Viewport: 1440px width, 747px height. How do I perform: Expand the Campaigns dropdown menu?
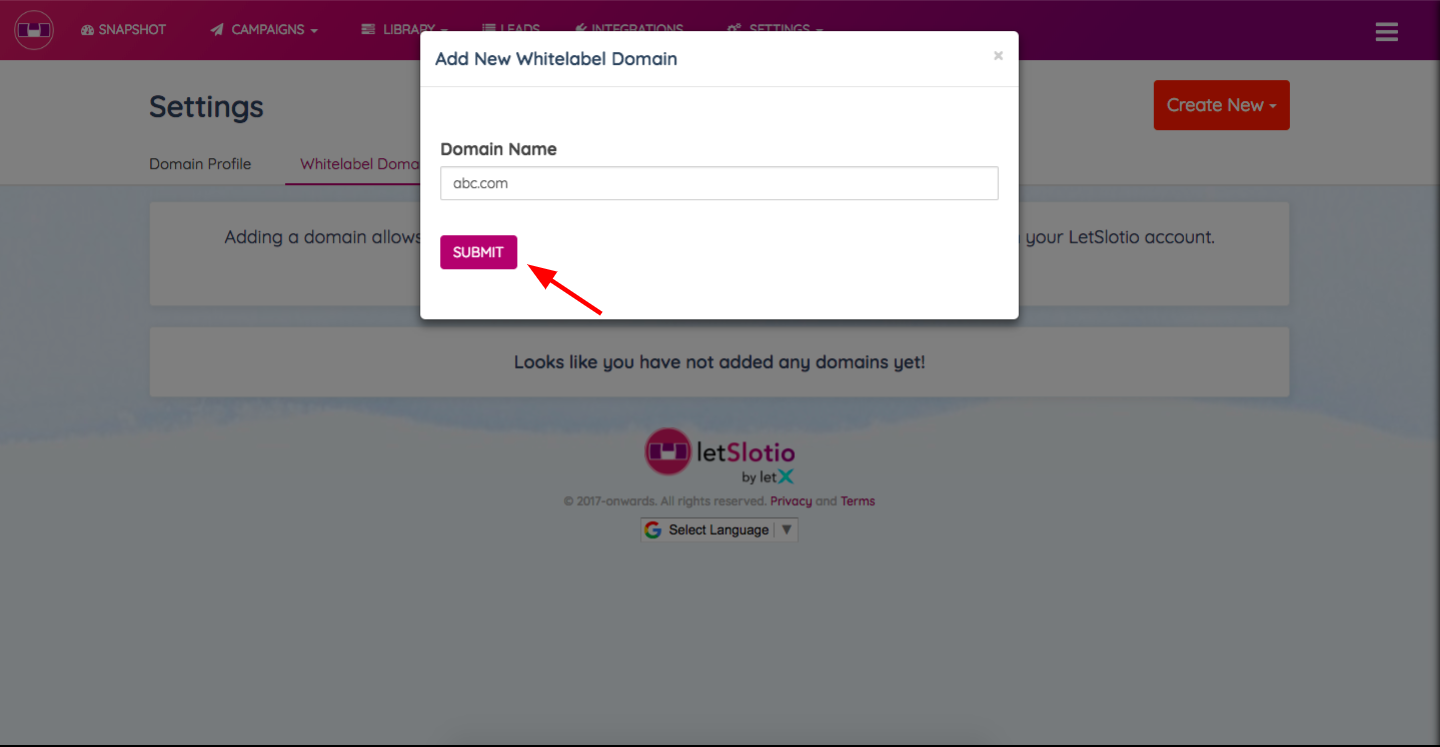[x=264, y=30]
